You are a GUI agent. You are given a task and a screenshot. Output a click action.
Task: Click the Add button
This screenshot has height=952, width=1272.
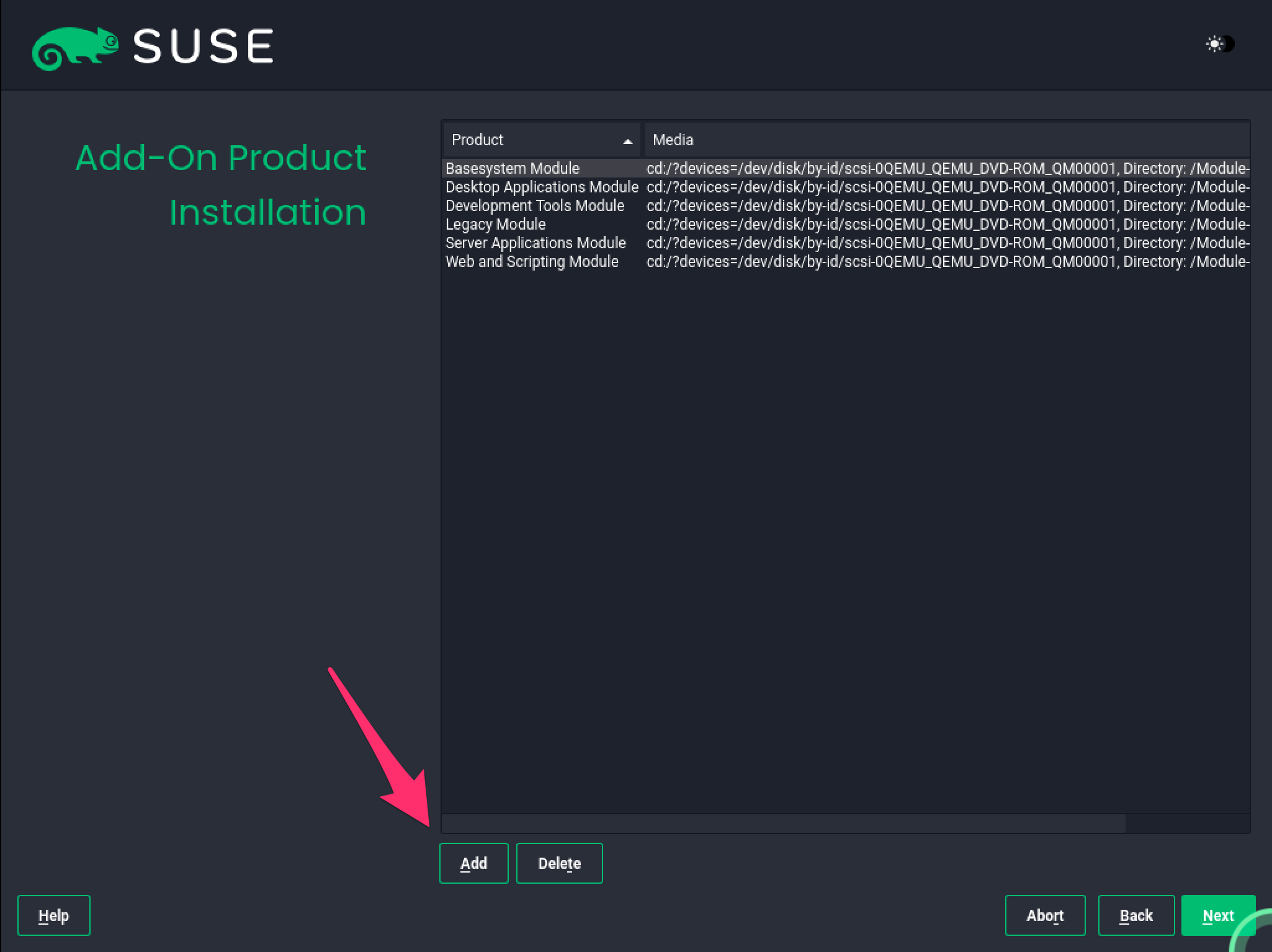pos(474,863)
